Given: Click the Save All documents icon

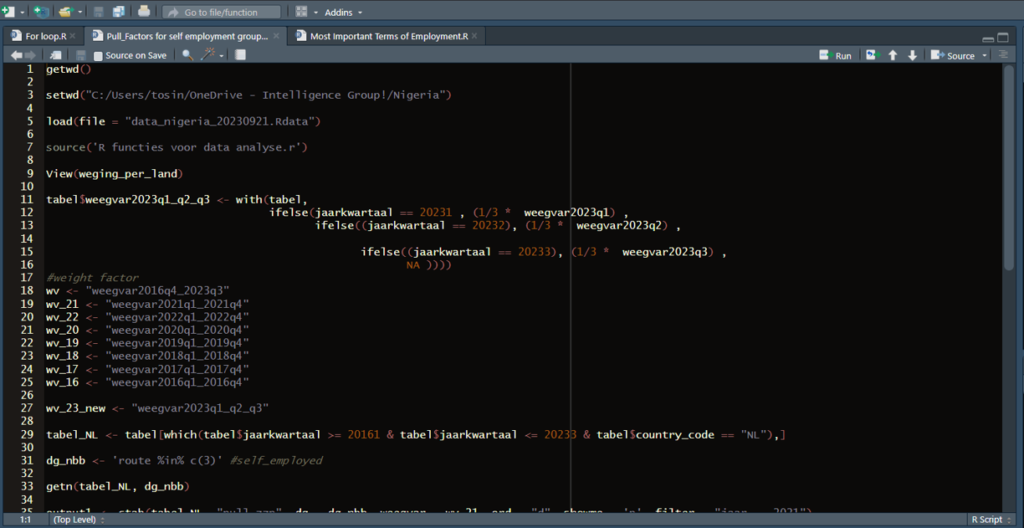Looking at the screenshot, I should click(x=118, y=12).
